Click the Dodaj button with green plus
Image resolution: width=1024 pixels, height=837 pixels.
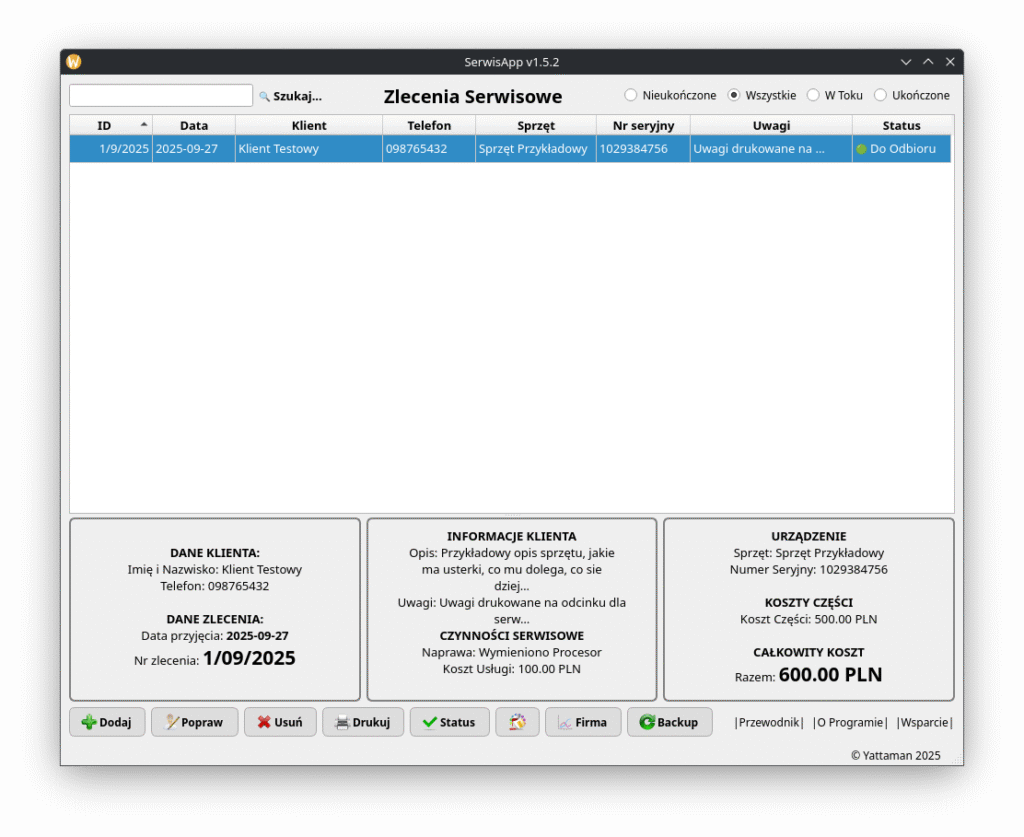[x=107, y=722]
